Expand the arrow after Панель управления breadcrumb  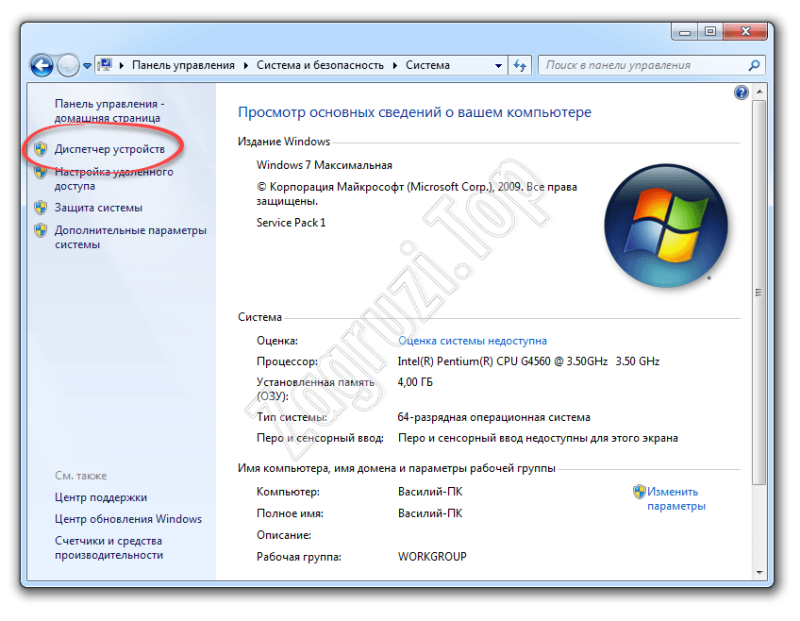(x=246, y=65)
